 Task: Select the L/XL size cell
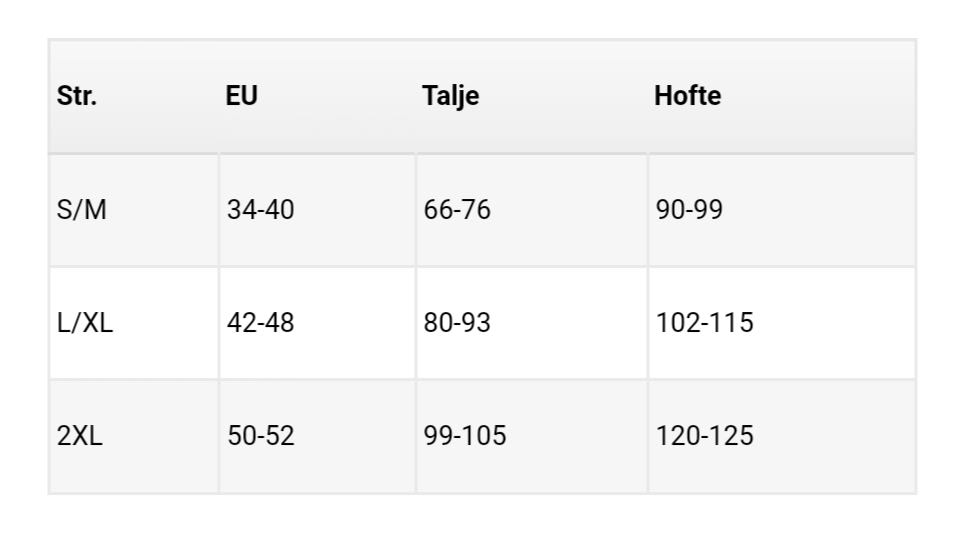[85, 323]
